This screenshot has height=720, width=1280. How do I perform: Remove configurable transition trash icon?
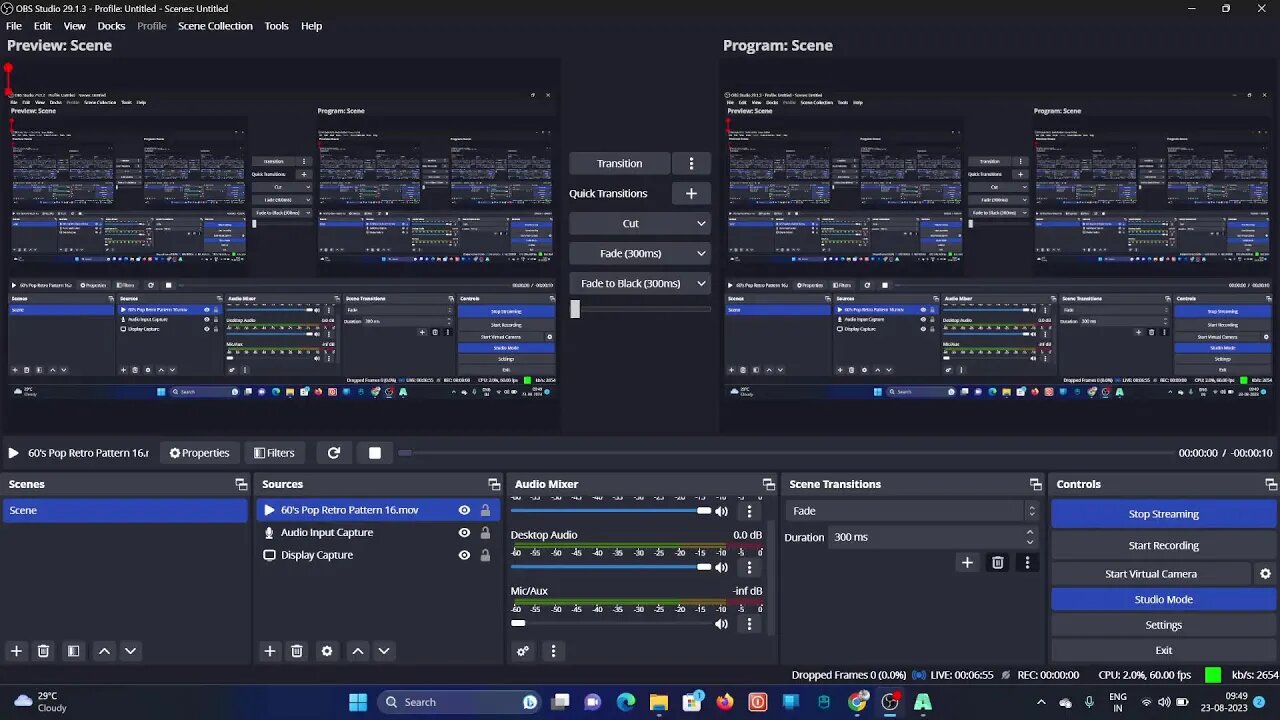(997, 563)
